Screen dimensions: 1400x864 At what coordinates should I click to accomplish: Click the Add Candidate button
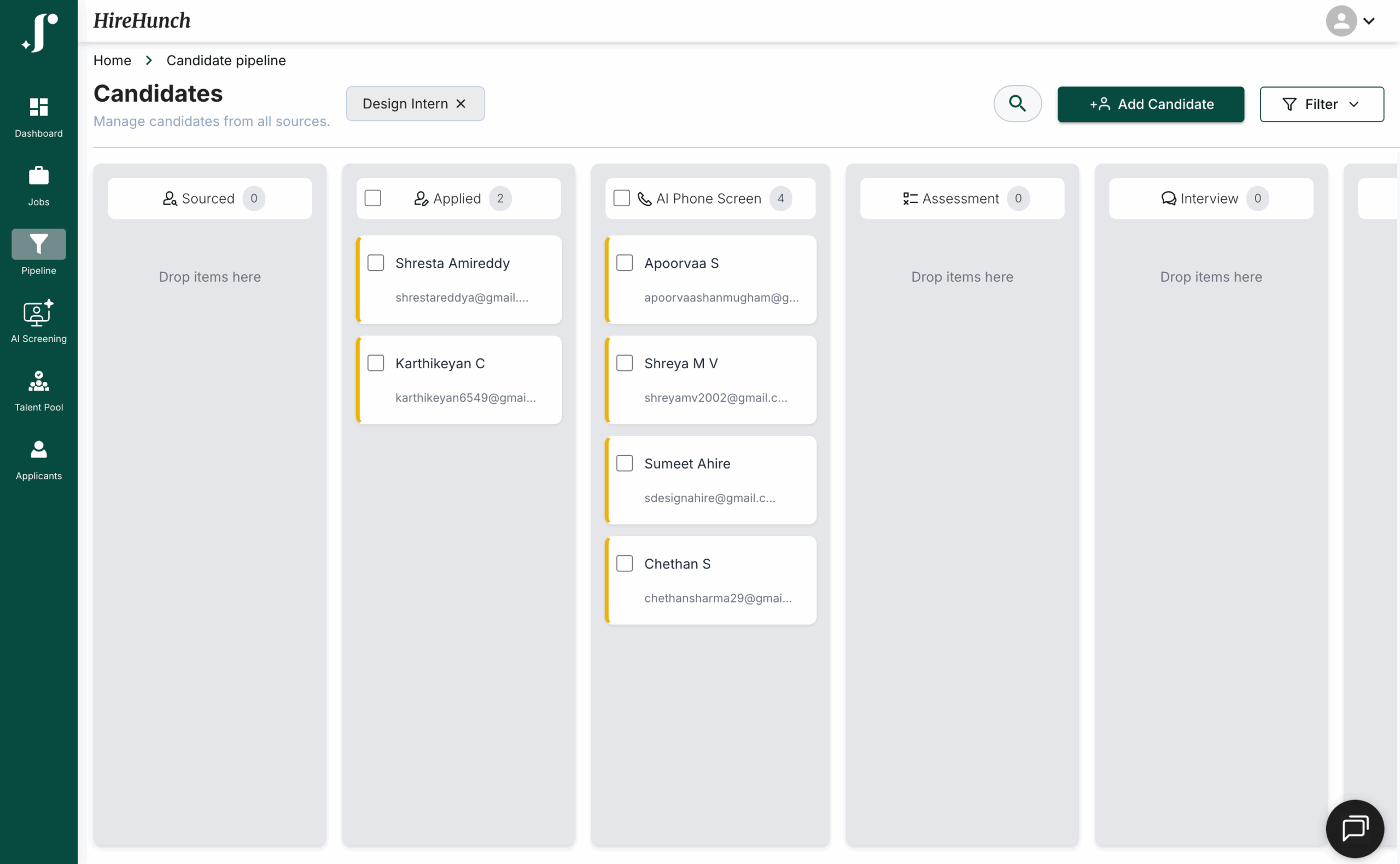click(1150, 104)
